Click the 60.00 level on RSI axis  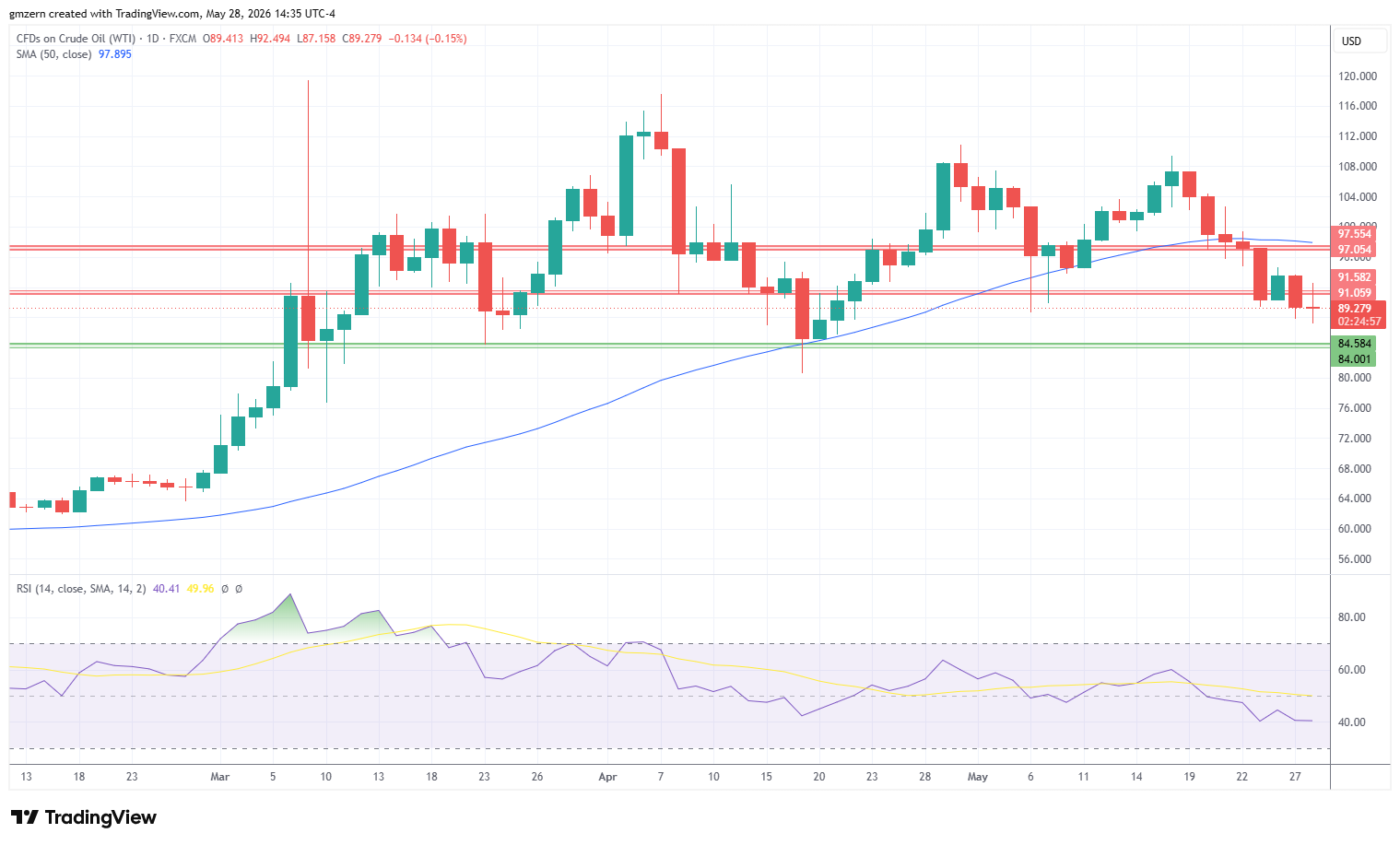click(1352, 670)
